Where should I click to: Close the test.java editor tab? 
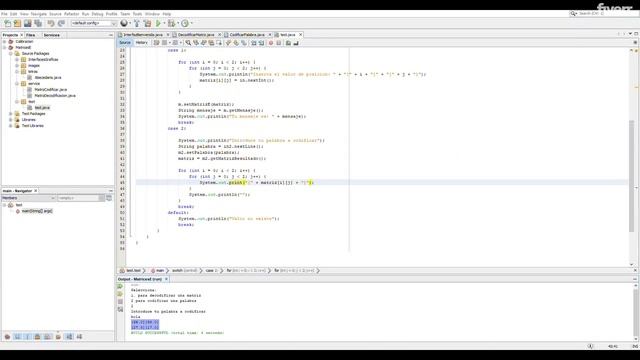[x=301, y=35]
